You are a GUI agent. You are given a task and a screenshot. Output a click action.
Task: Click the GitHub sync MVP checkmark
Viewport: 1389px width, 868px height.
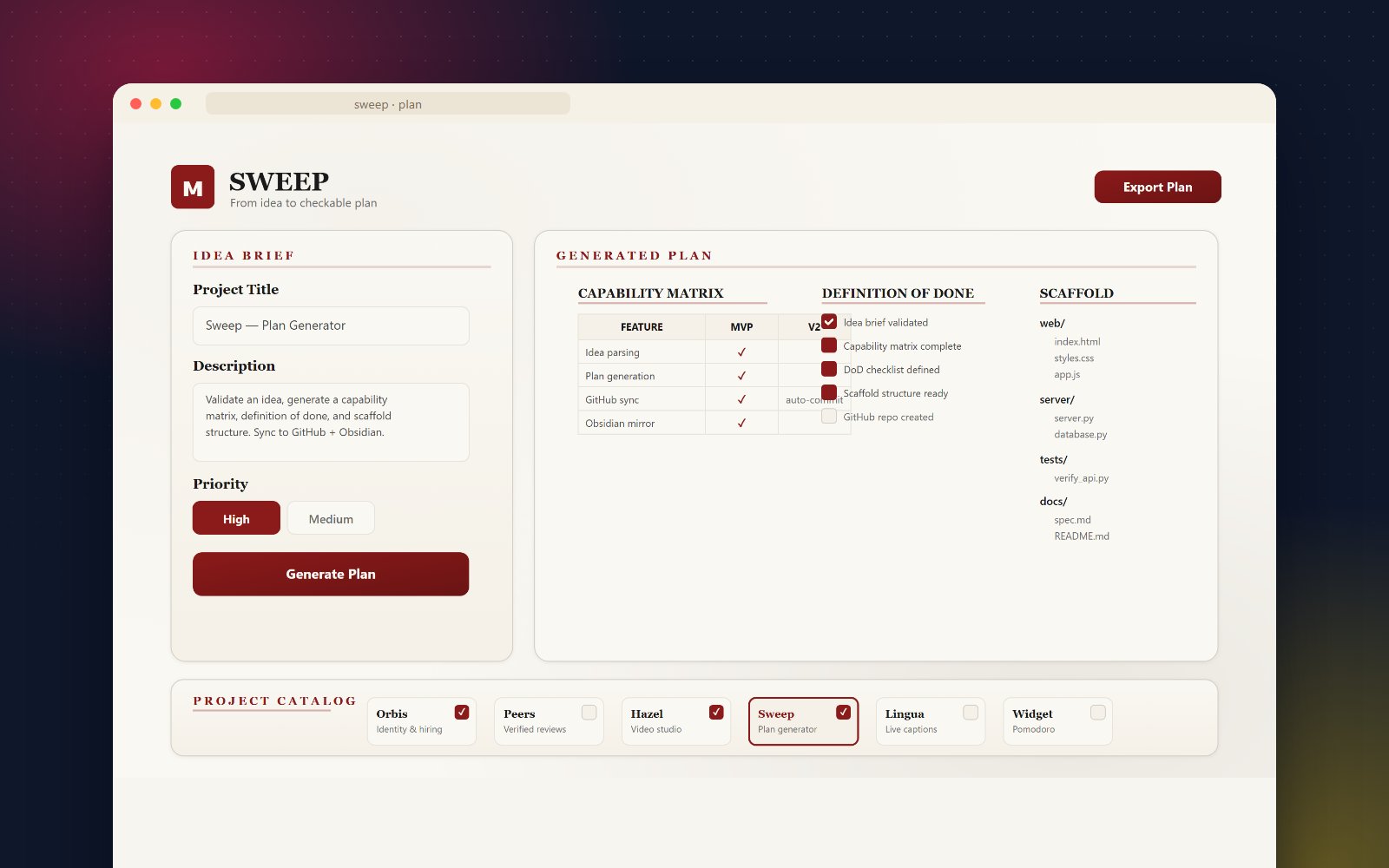[x=741, y=399]
